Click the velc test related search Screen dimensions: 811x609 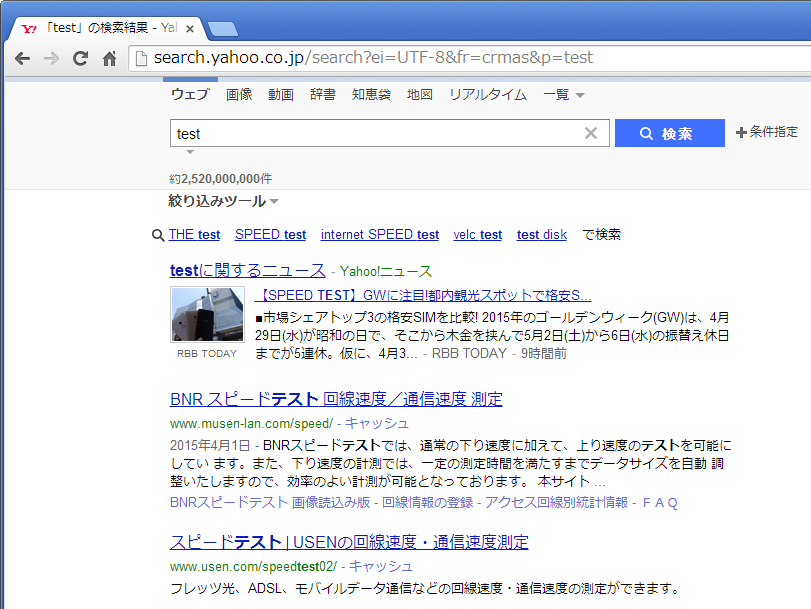pos(477,234)
